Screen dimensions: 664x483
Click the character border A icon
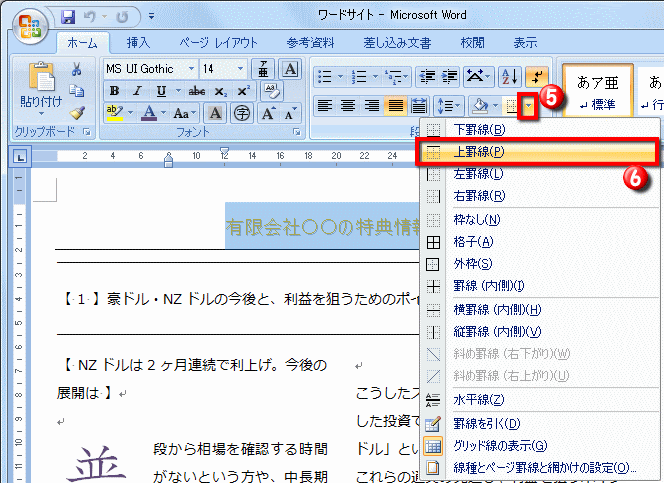pyautogui.click(x=290, y=69)
